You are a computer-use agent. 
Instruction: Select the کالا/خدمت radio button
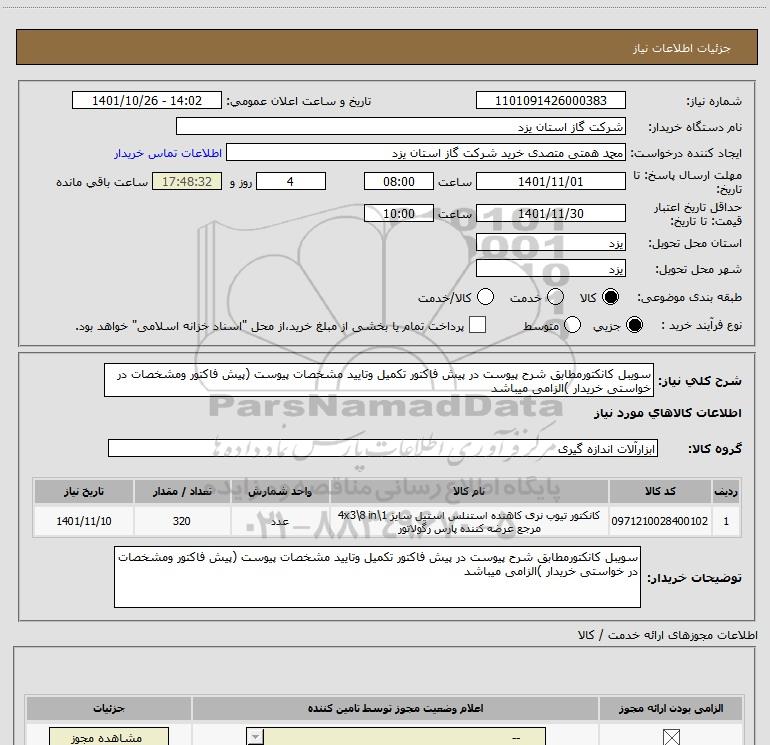(x=485, y=297)
